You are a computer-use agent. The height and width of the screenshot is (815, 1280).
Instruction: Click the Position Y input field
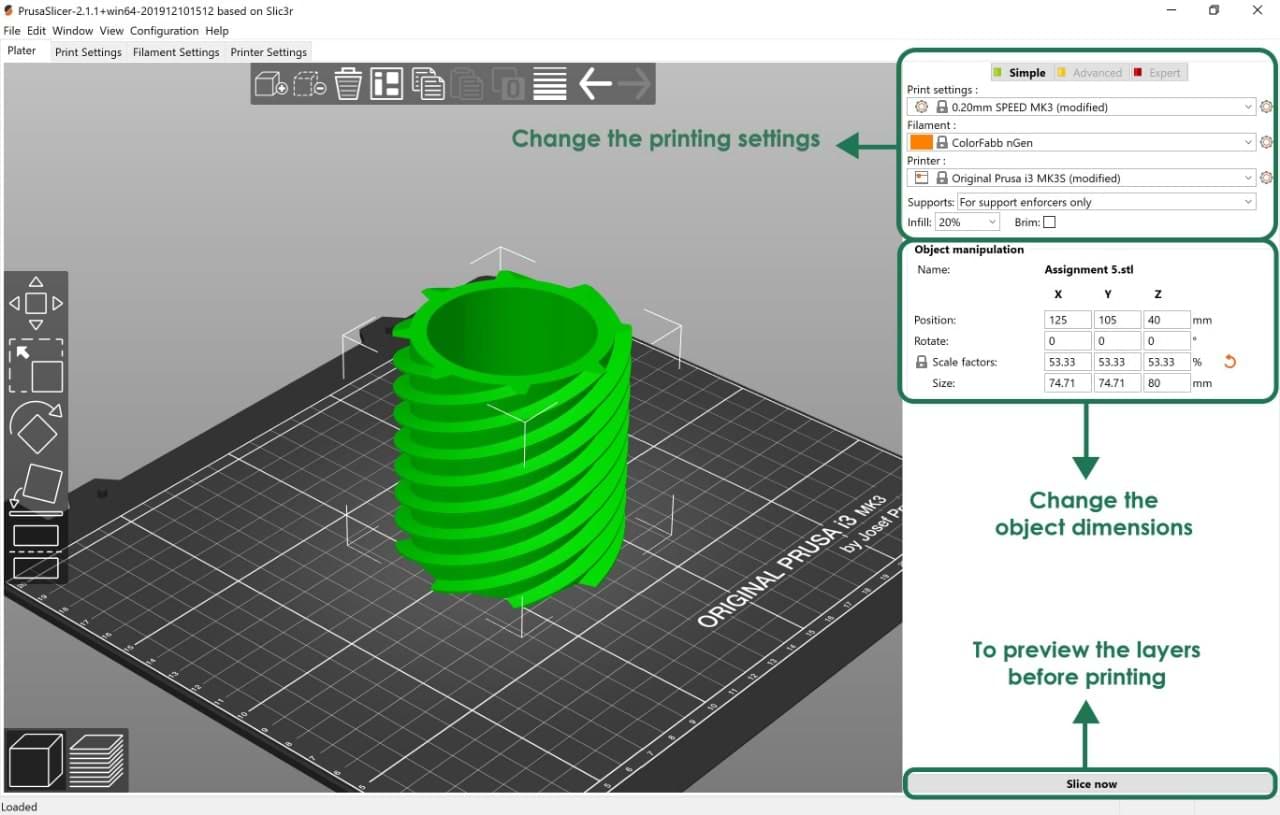[1117, 320]
